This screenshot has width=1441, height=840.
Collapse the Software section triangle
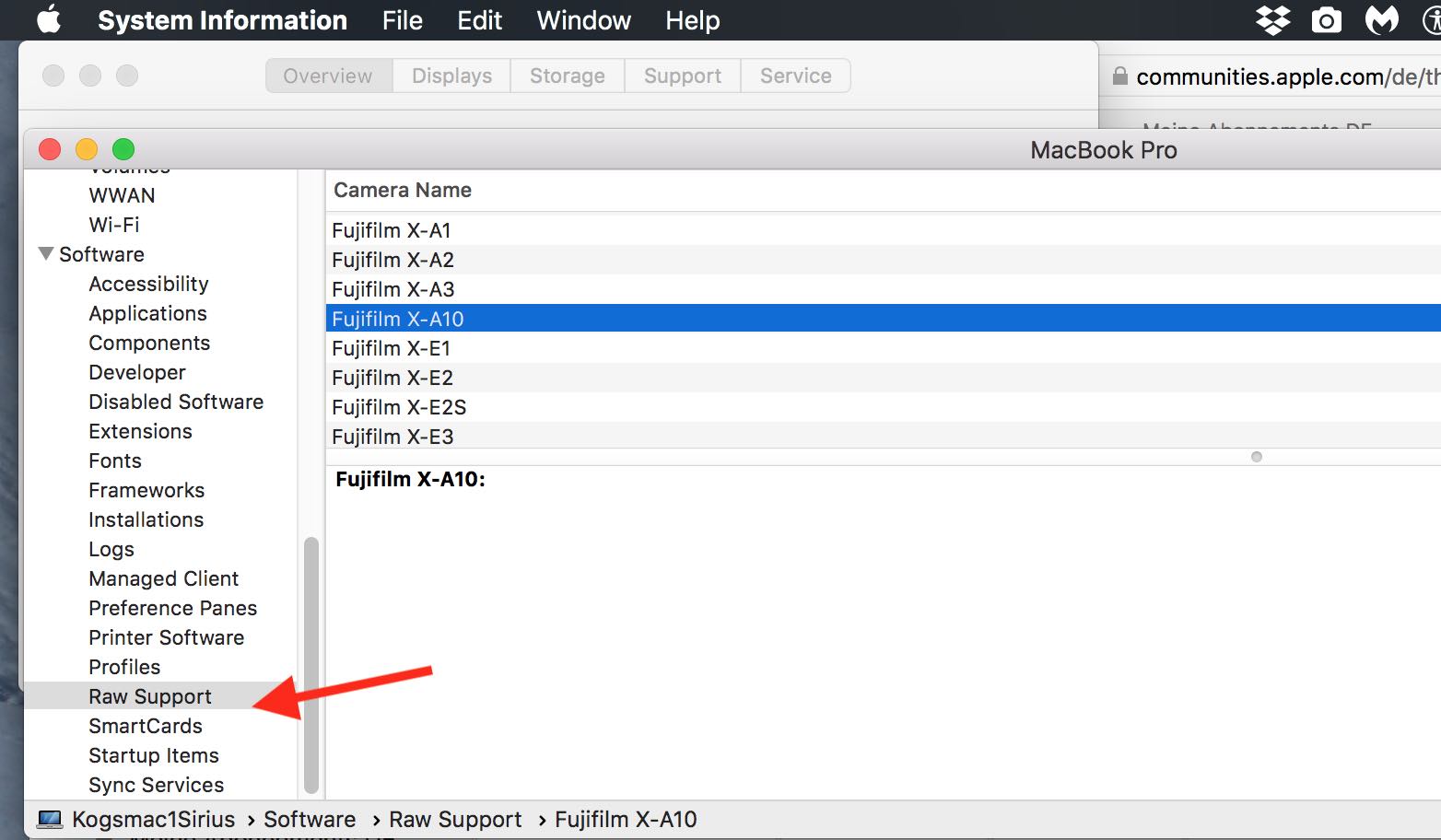pos(45,253)
